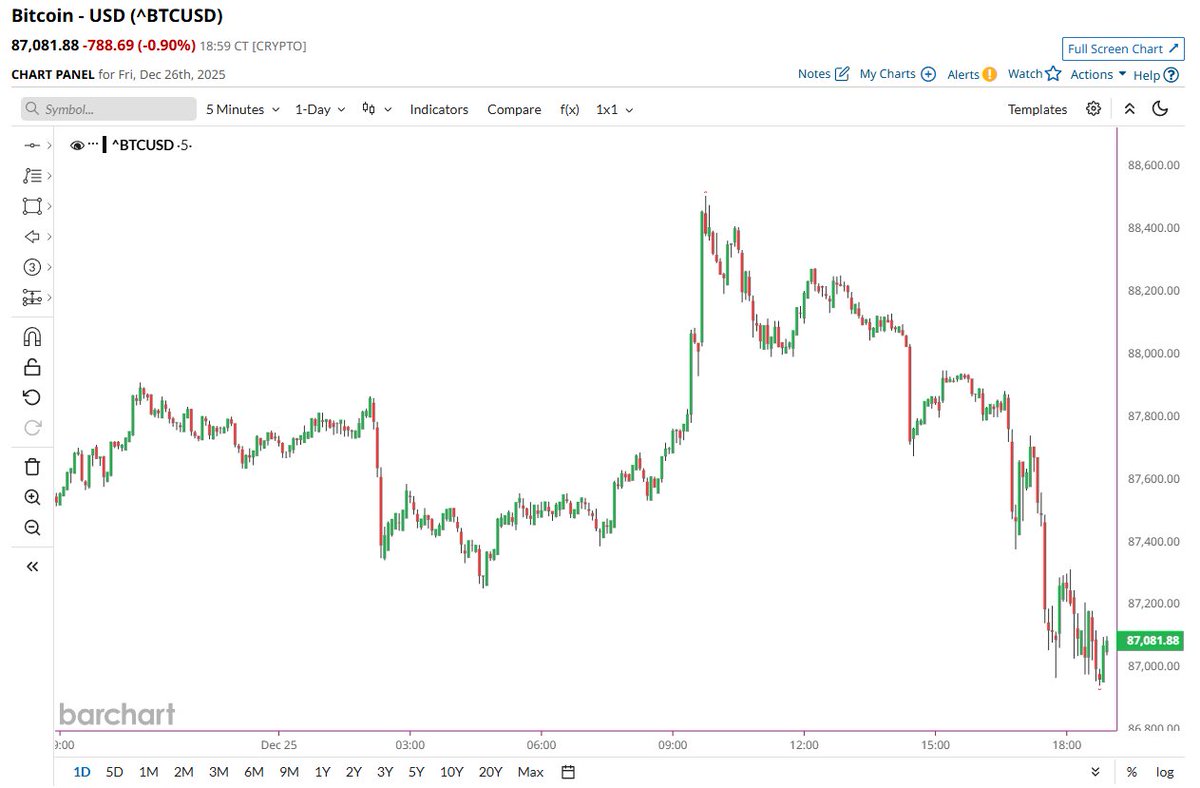Expand trend line tool submenu arrow

[48, 146]
